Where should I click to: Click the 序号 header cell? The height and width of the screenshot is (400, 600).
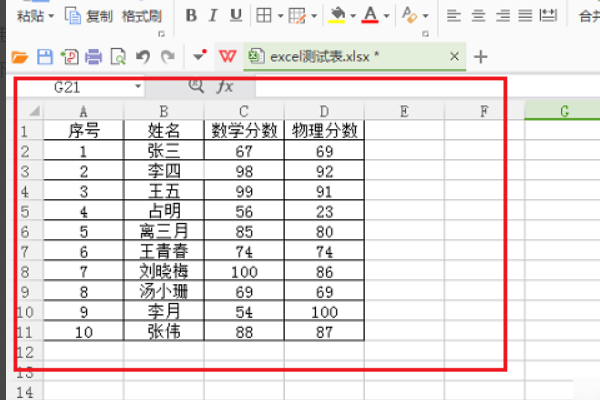[84, 131]
